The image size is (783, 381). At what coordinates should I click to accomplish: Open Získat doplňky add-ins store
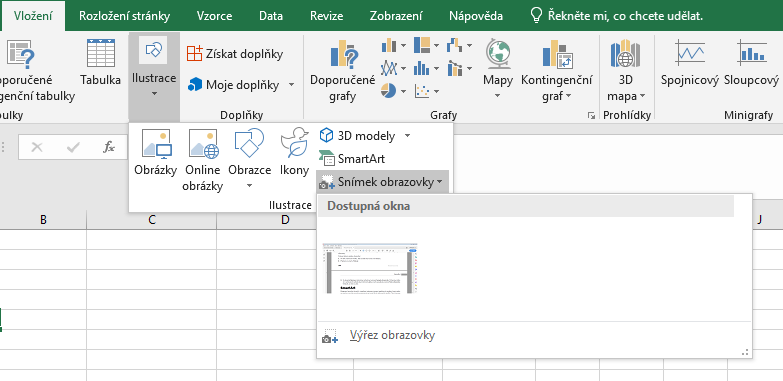click(235, 54)
